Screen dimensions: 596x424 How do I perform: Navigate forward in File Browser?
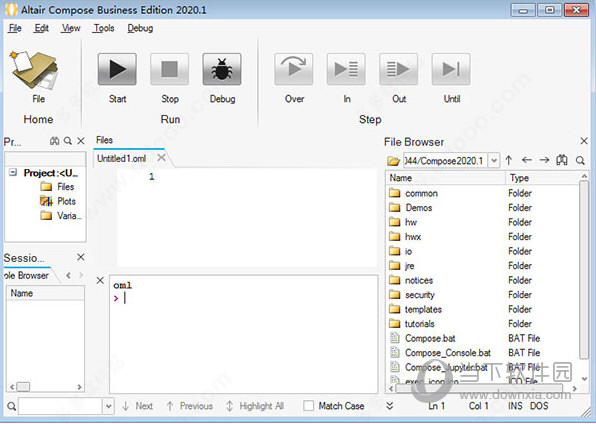tap(544, 160)
